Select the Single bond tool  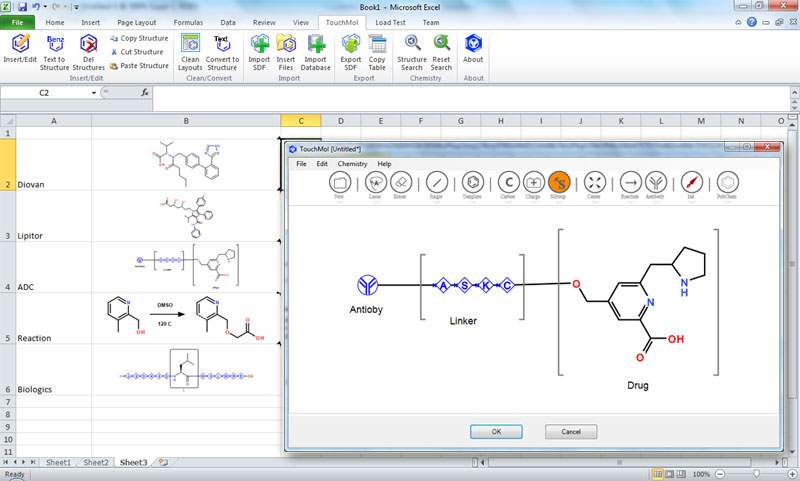click(437, 182)
